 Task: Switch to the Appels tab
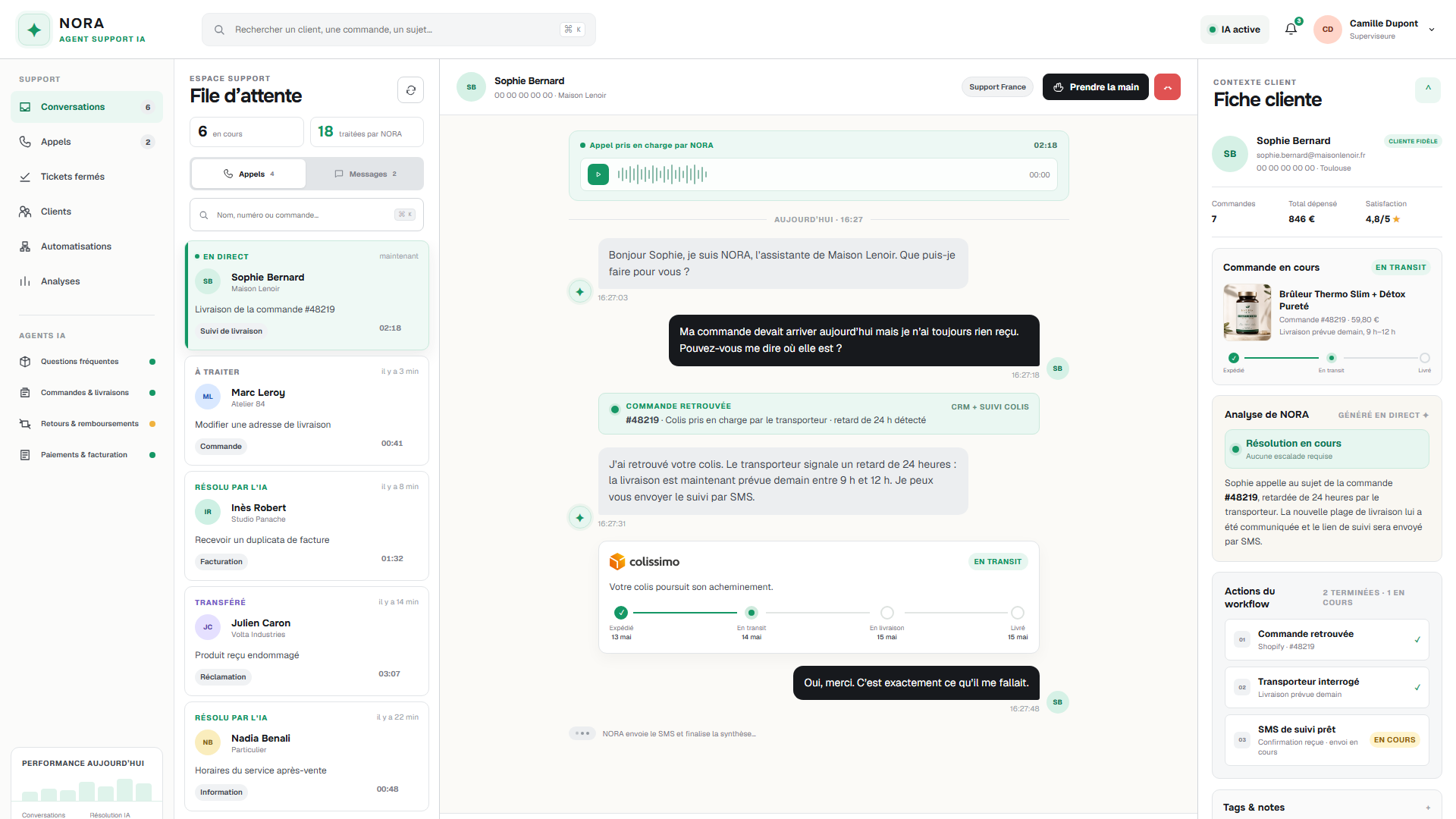[249, 174]
